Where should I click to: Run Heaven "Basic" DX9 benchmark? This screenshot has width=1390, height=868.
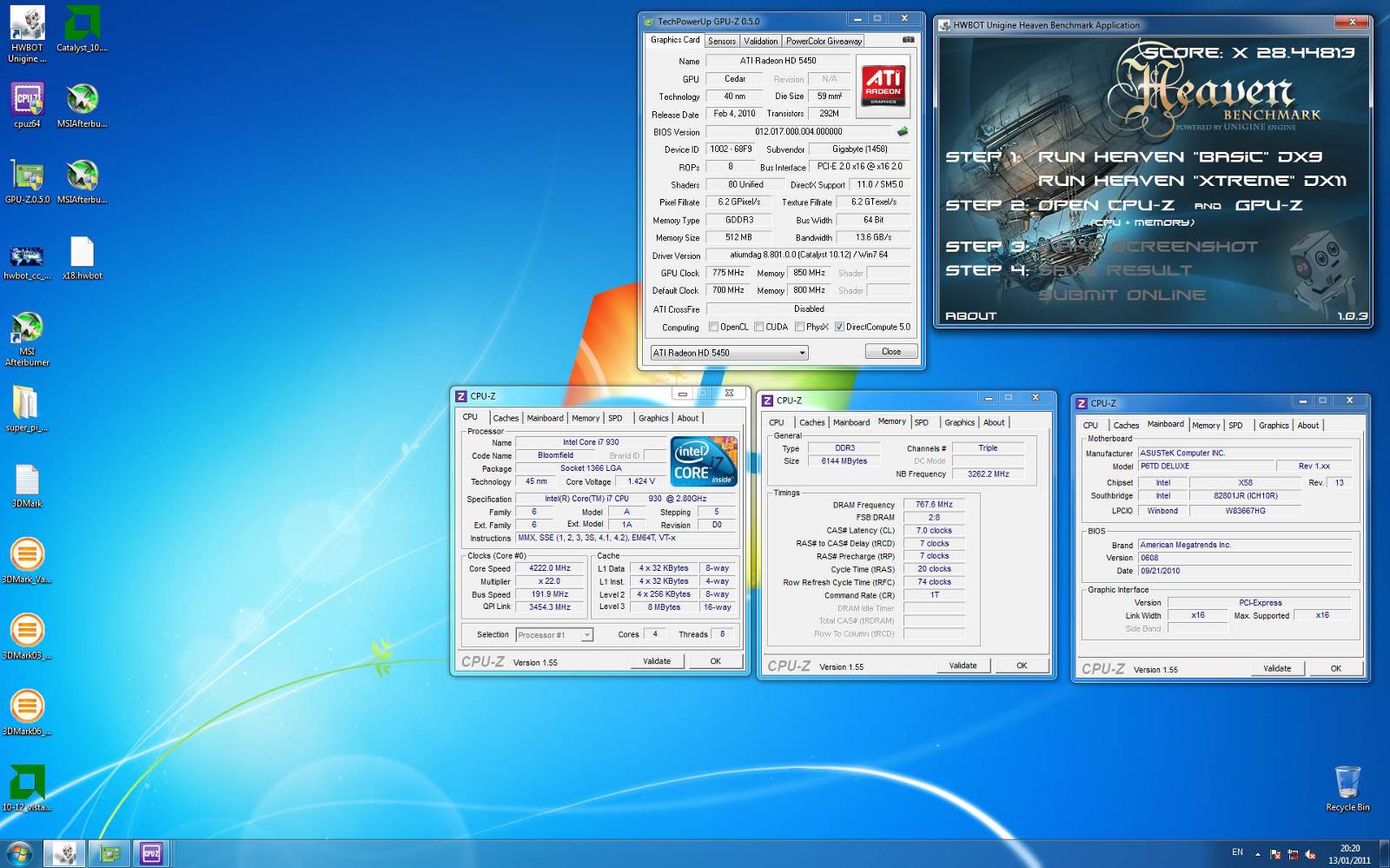pyautogui.click(x=1180, y=157)
